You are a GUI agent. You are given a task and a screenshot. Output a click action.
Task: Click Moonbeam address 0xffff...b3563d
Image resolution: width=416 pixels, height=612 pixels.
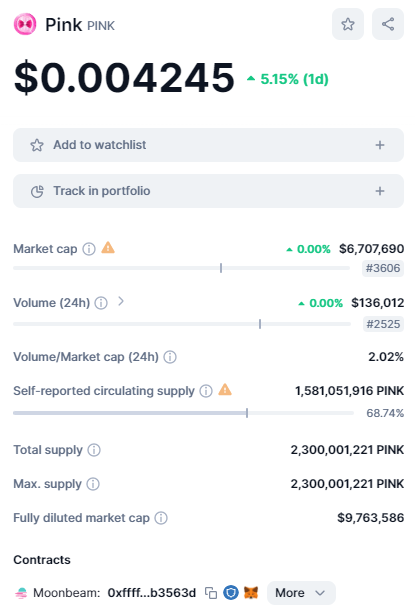[x=152, y=593]
